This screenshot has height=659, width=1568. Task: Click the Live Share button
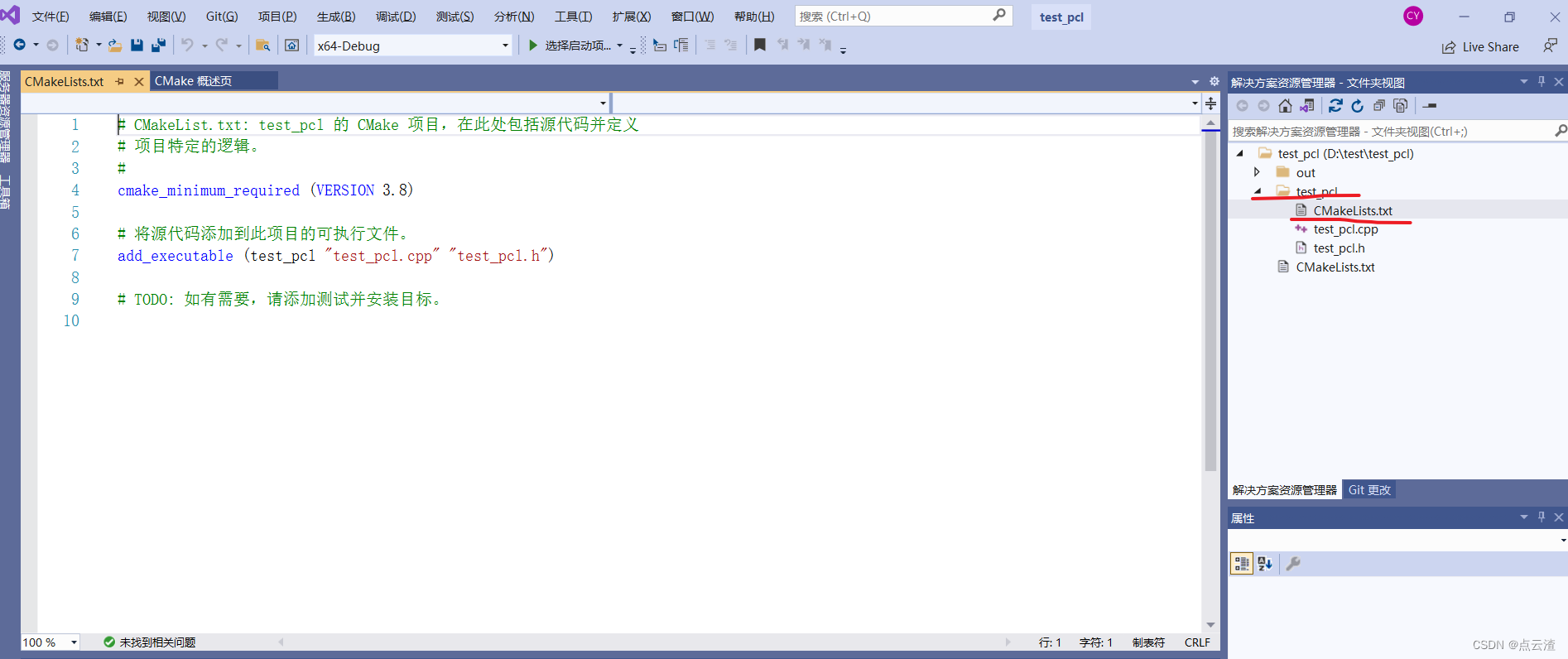(x=1480, y=47)
